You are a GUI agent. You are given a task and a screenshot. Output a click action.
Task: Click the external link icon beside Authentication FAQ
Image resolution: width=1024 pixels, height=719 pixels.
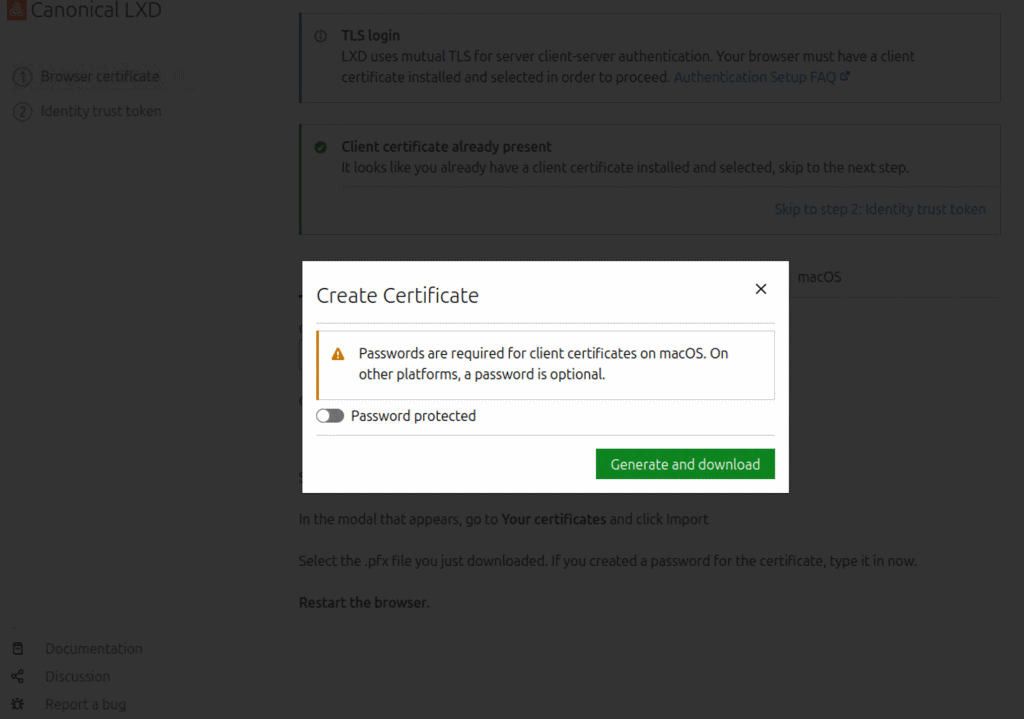[x=845, y=76]
